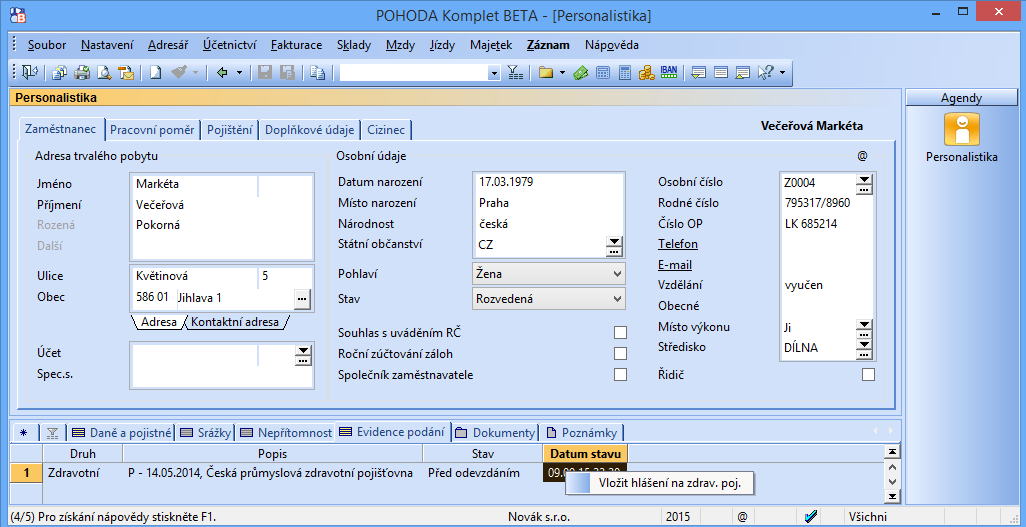This screenshot has width=1026, height=527.
Task: Tick Společník zaměstnavatele checkbox
Action: tap(620, 374)
